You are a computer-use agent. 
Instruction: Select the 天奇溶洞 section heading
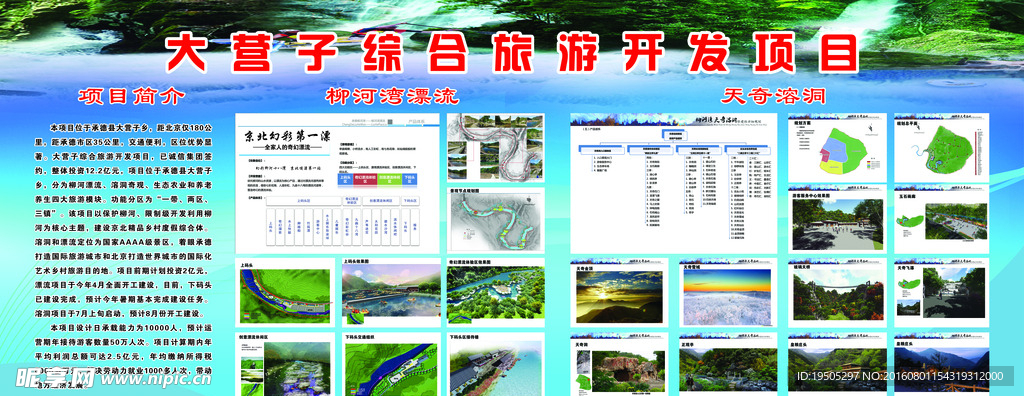click(x=774, y=97)
